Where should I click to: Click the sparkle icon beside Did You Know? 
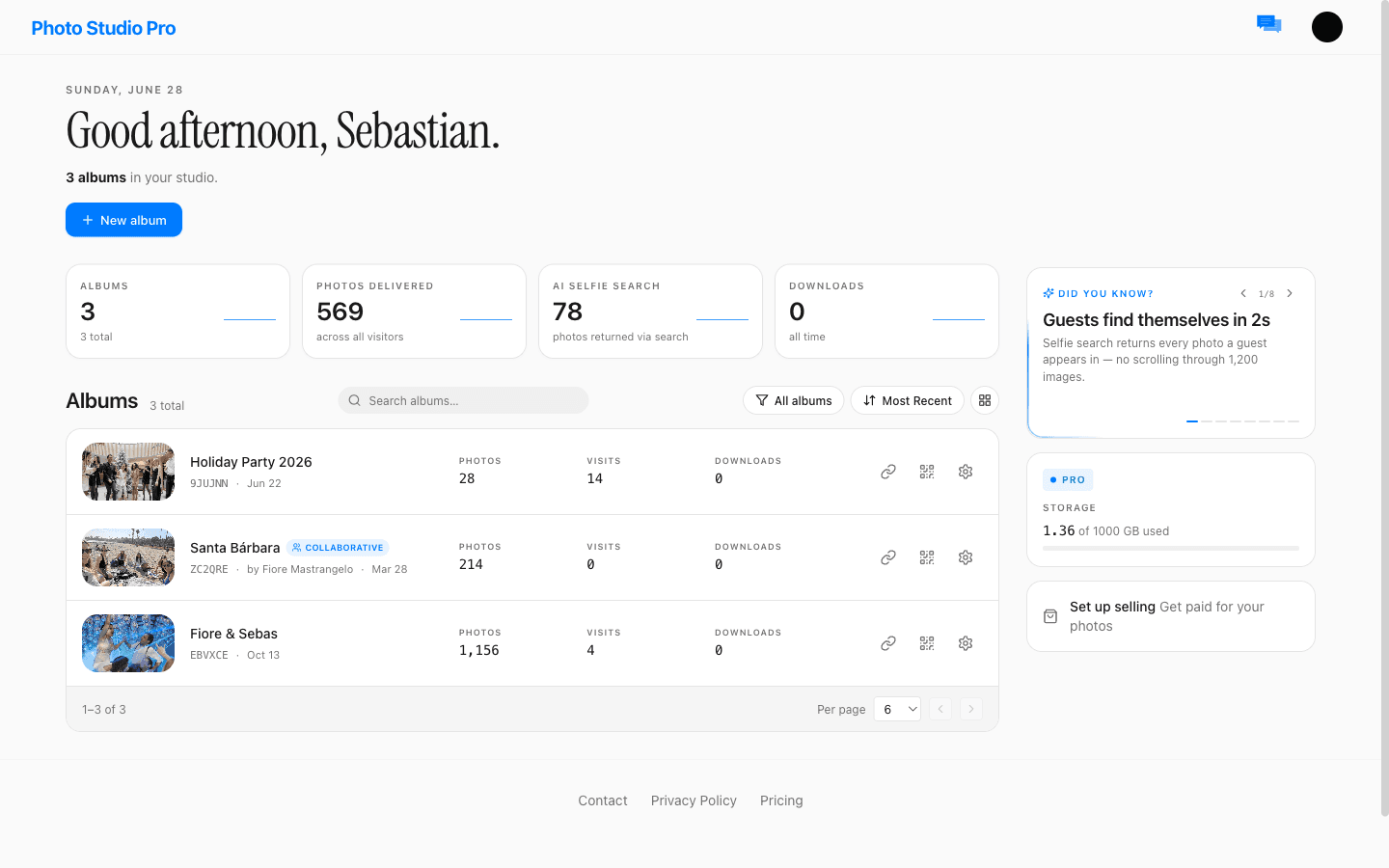(1049, 293)
